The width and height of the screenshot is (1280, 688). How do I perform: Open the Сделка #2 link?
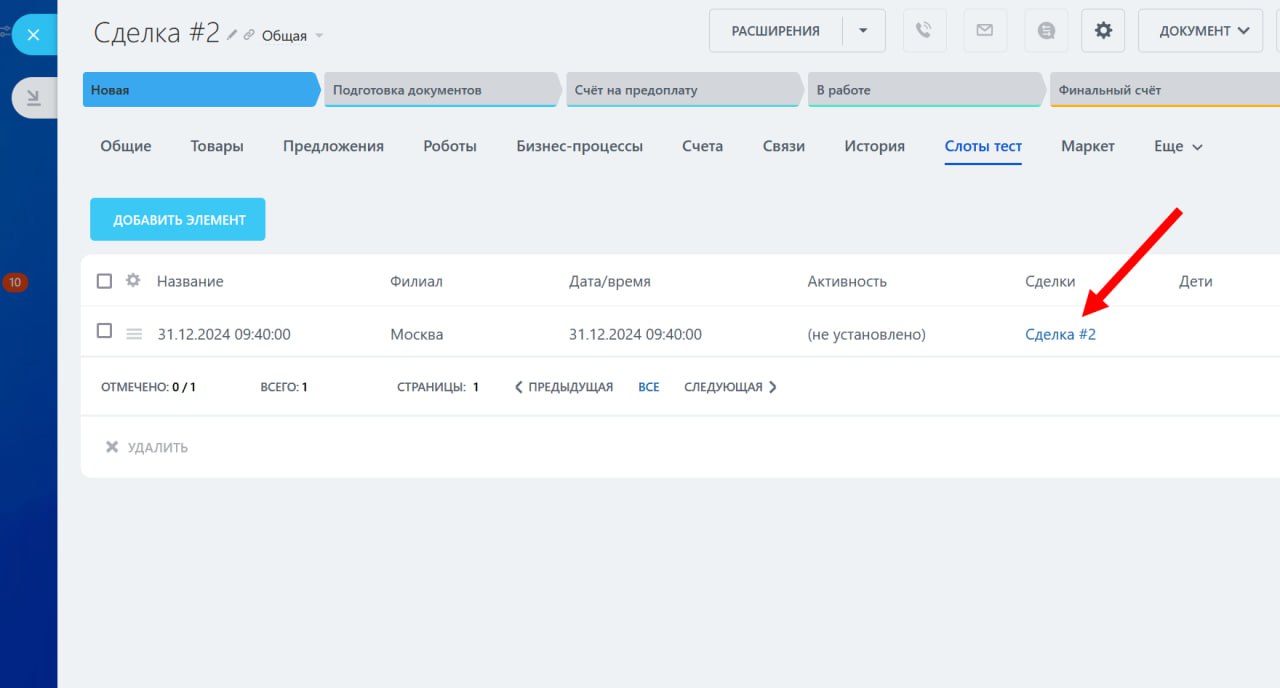click(x=1060, y=334)
